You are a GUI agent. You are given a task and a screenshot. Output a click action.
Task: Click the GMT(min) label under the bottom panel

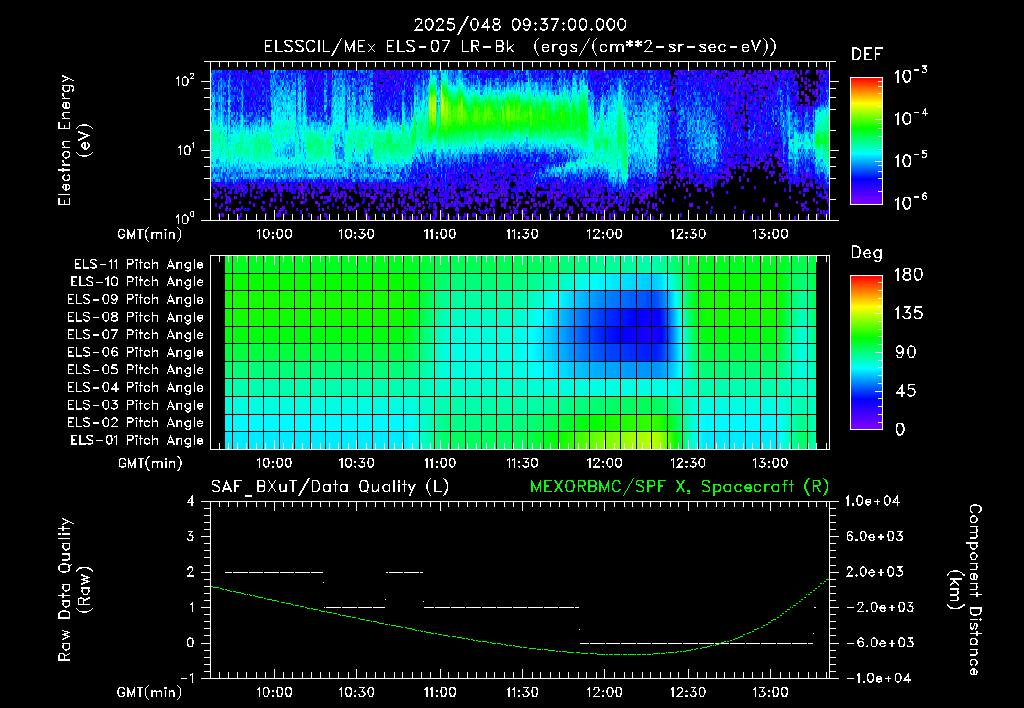[150, 692]
